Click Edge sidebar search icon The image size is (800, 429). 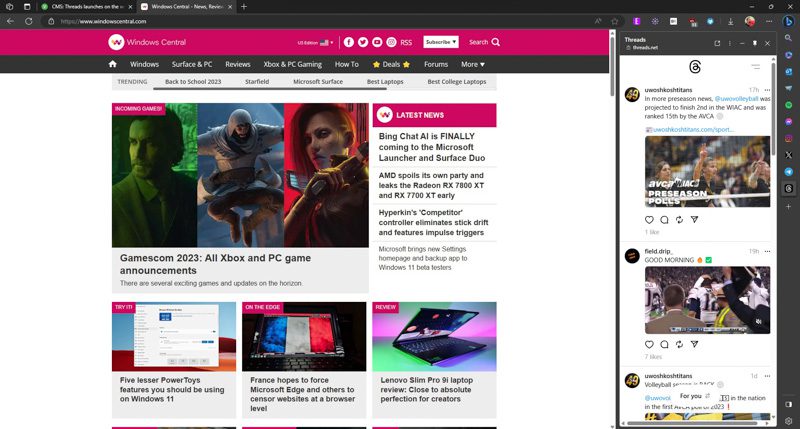tap(789, 38)
